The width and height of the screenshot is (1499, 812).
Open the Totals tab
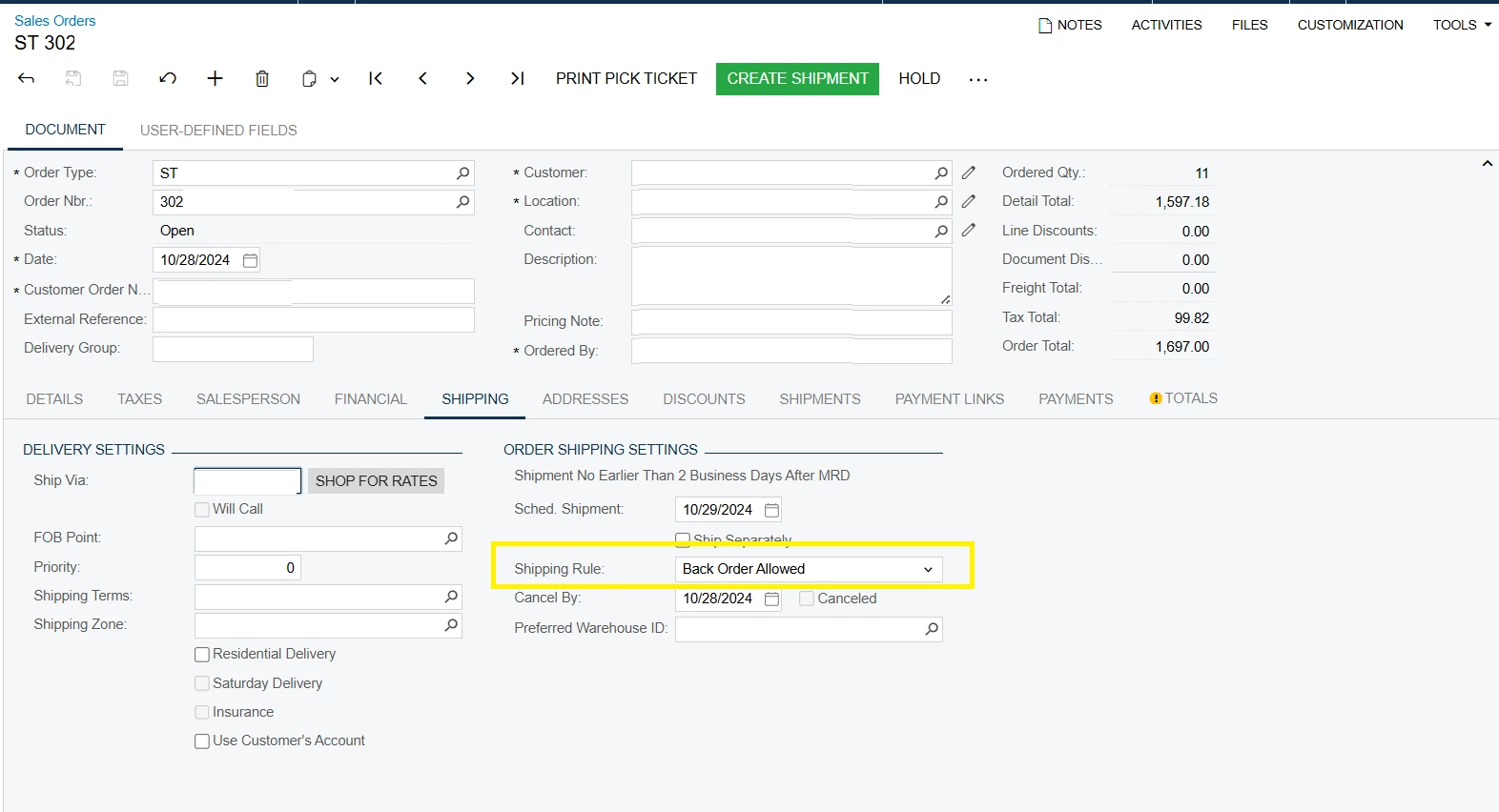pyautogui.click(x=1183, y=398)
